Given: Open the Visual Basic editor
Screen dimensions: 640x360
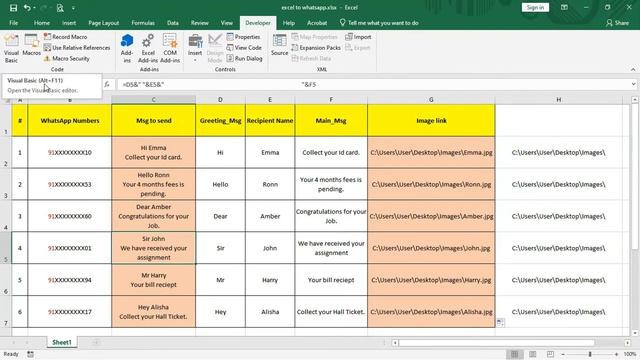Looking at the screenshot, I should [x=11, y=49].
